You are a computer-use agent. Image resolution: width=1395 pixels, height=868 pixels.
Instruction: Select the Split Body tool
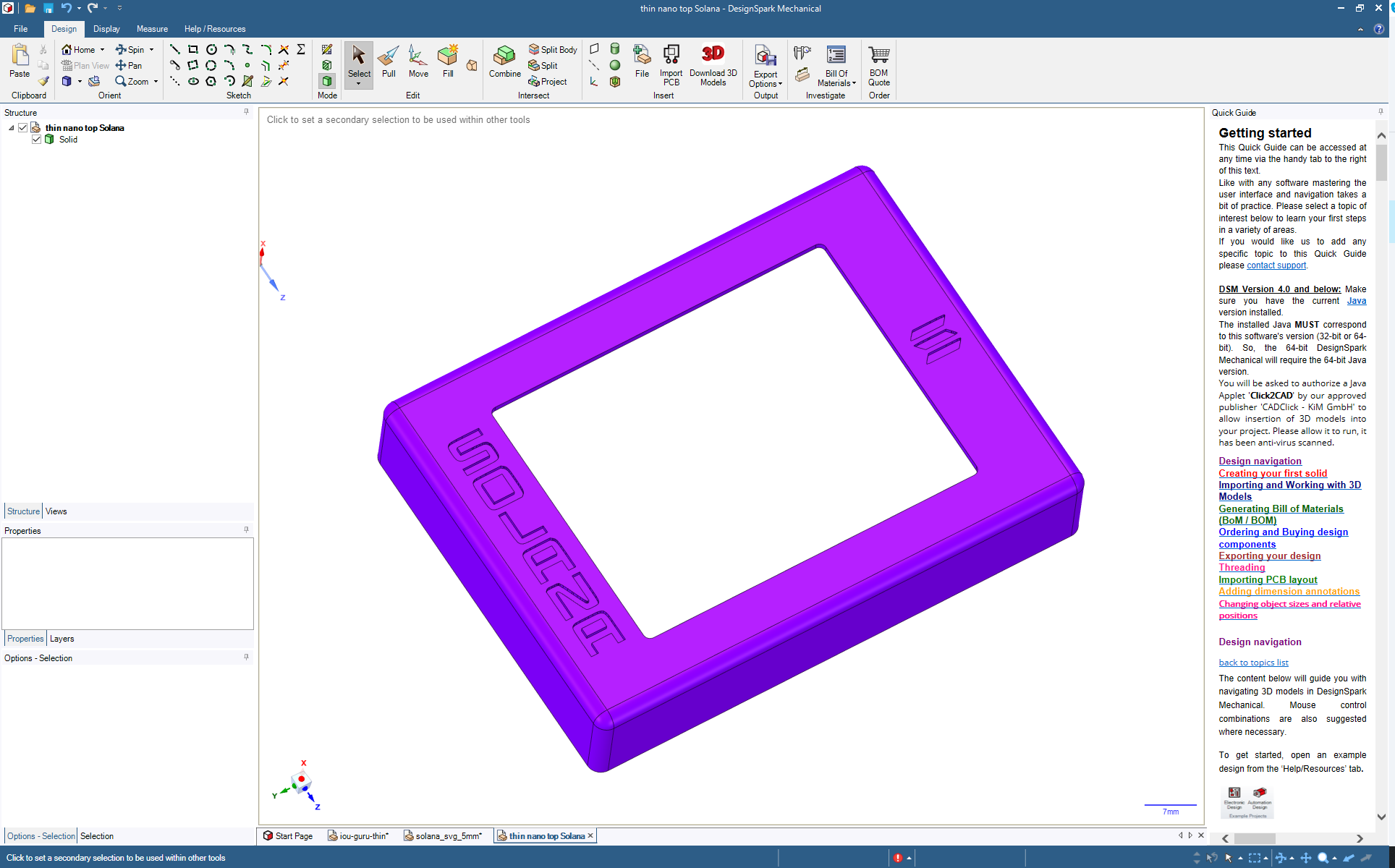[x=552, y=49]
